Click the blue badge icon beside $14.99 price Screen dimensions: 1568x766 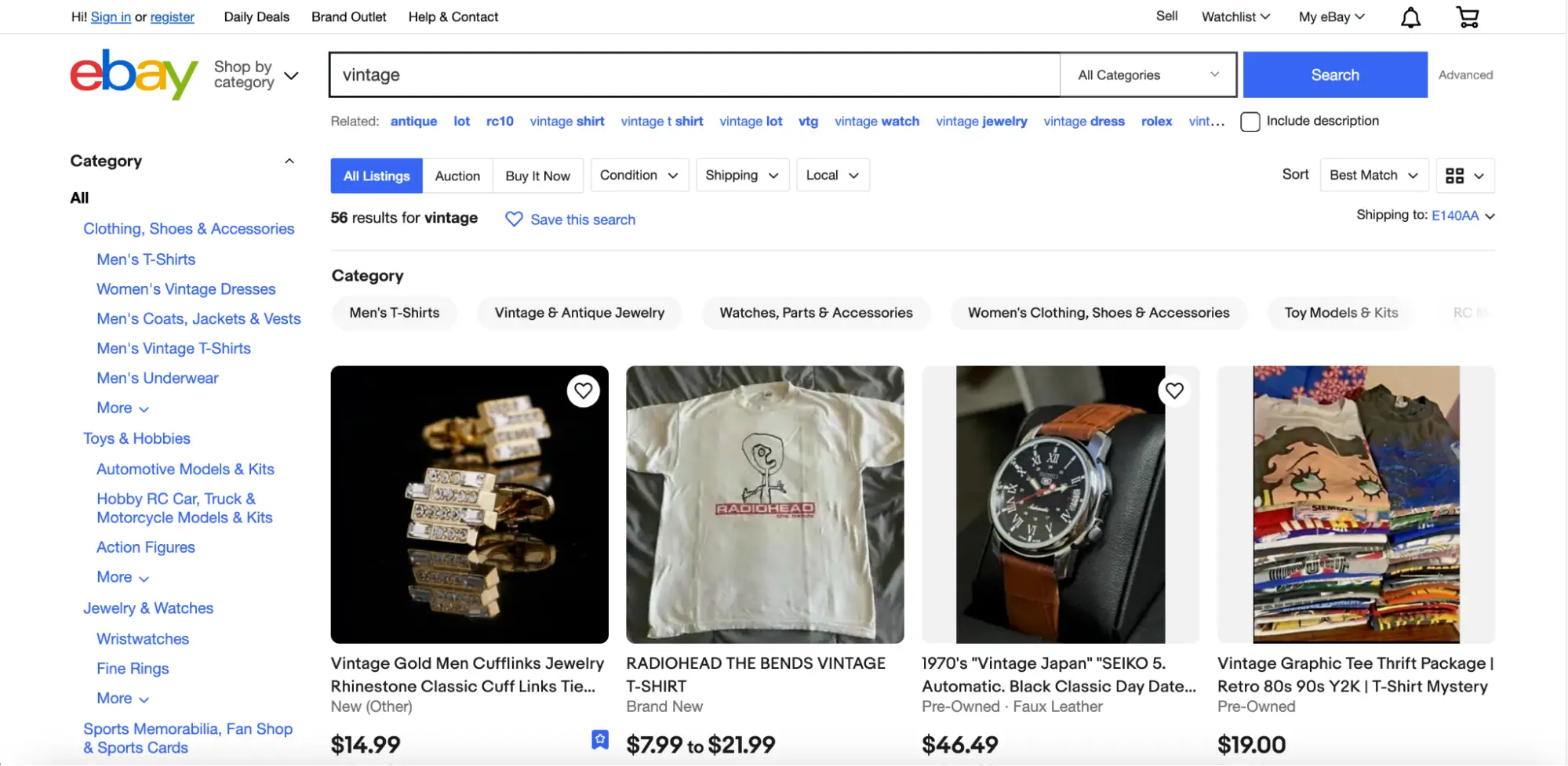[x=600, y=739]
